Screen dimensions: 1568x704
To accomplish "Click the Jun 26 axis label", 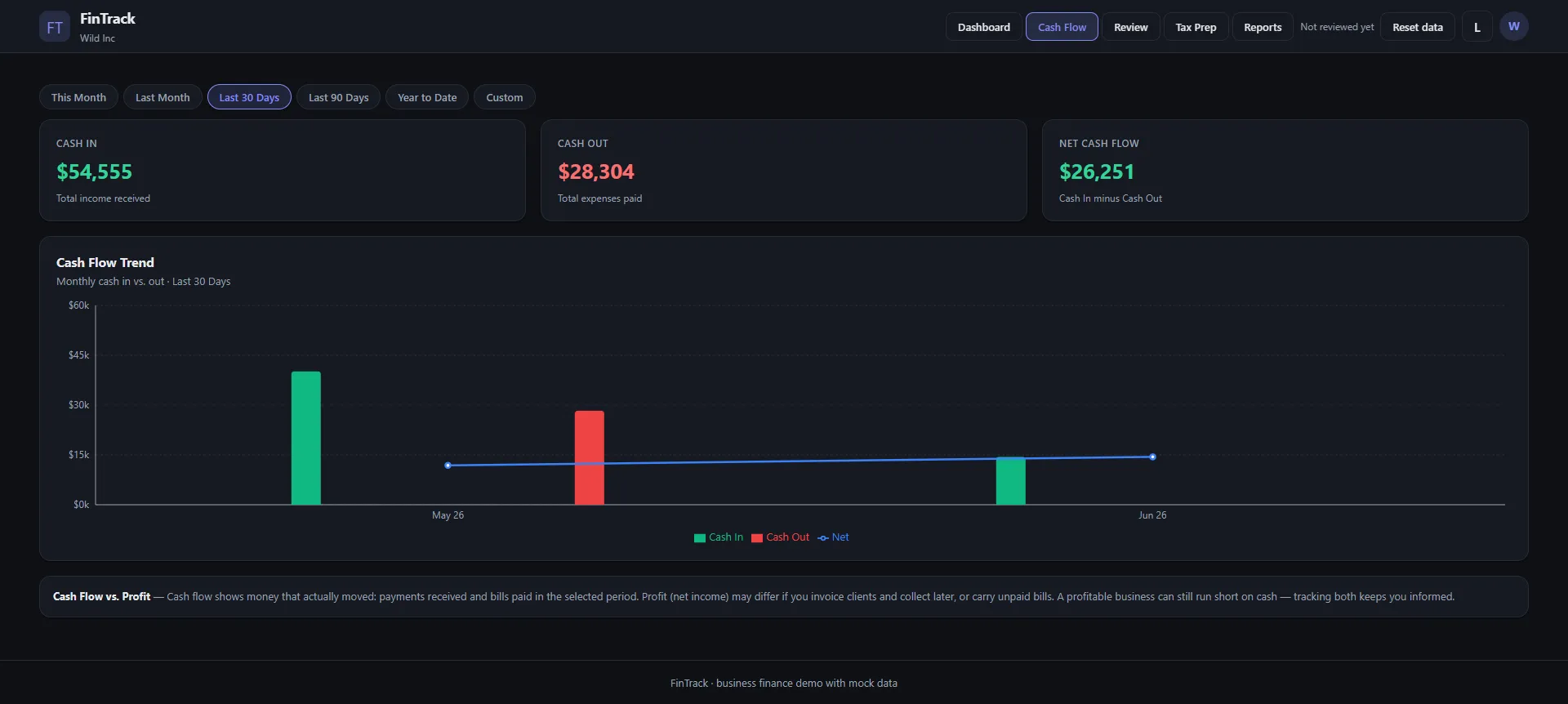I will click(x=1152, y=515).
